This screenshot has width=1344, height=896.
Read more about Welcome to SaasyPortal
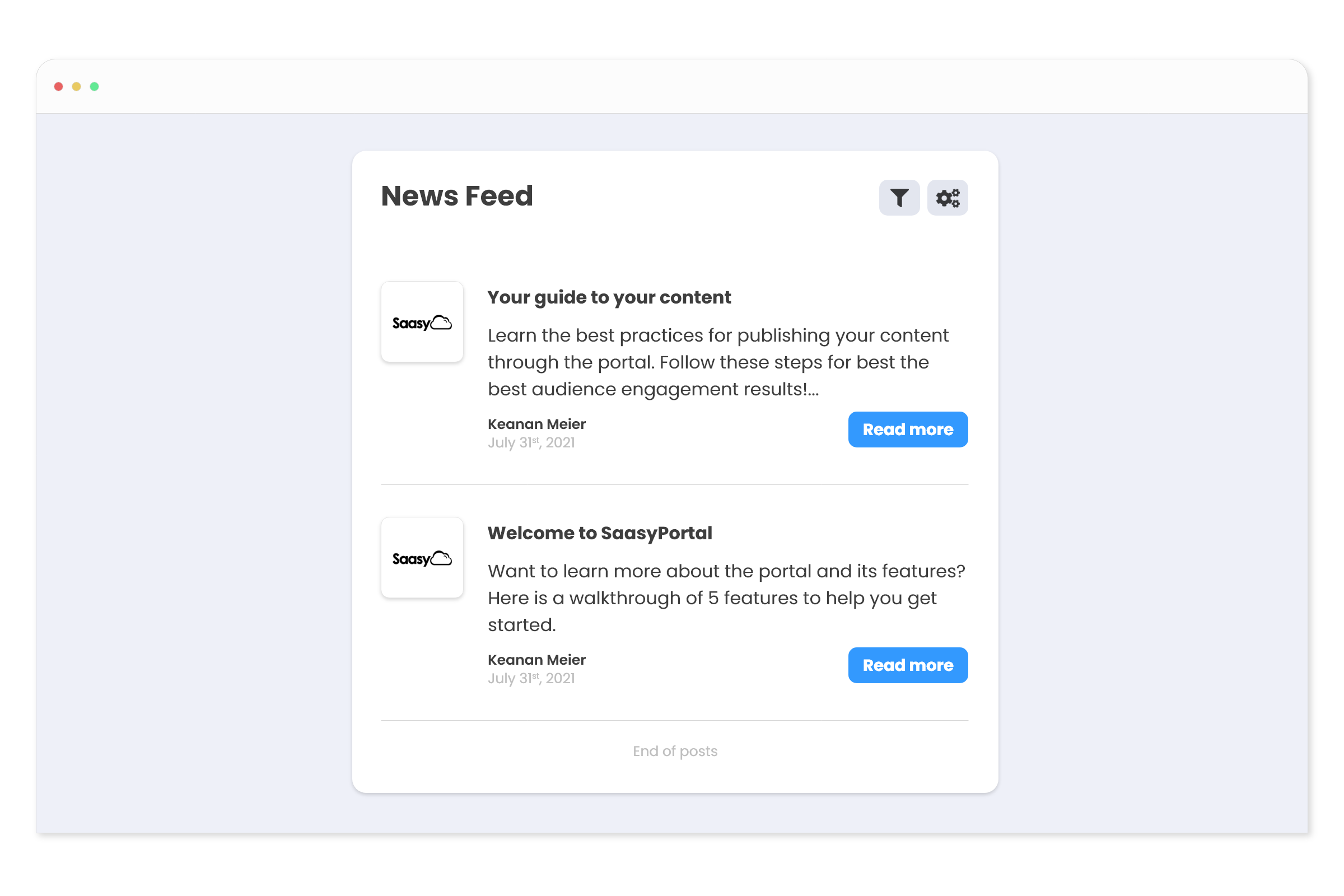[907, 665]
